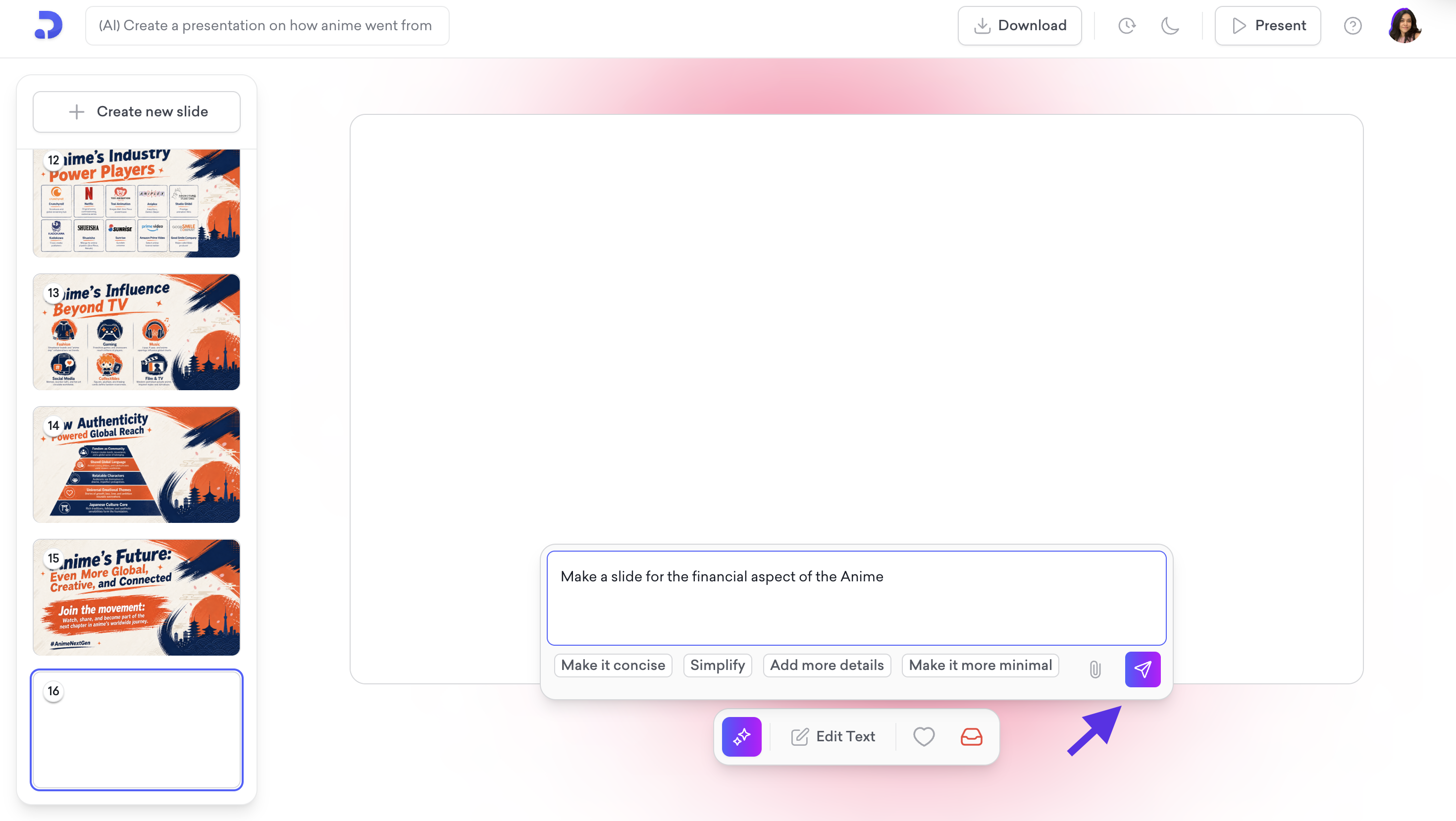This screenshot has width=1456, height=821.
Task: Click the paperclip attachment icon
Action: [1095, 669]
